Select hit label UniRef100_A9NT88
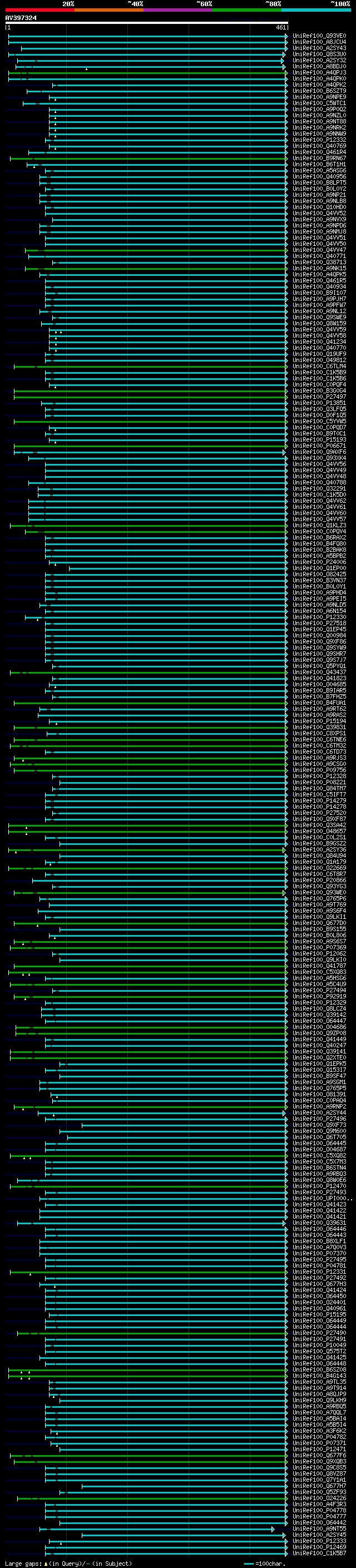The width and height of the screenshot is (356, 1568). pyautogui.click(x=319, y=121)
